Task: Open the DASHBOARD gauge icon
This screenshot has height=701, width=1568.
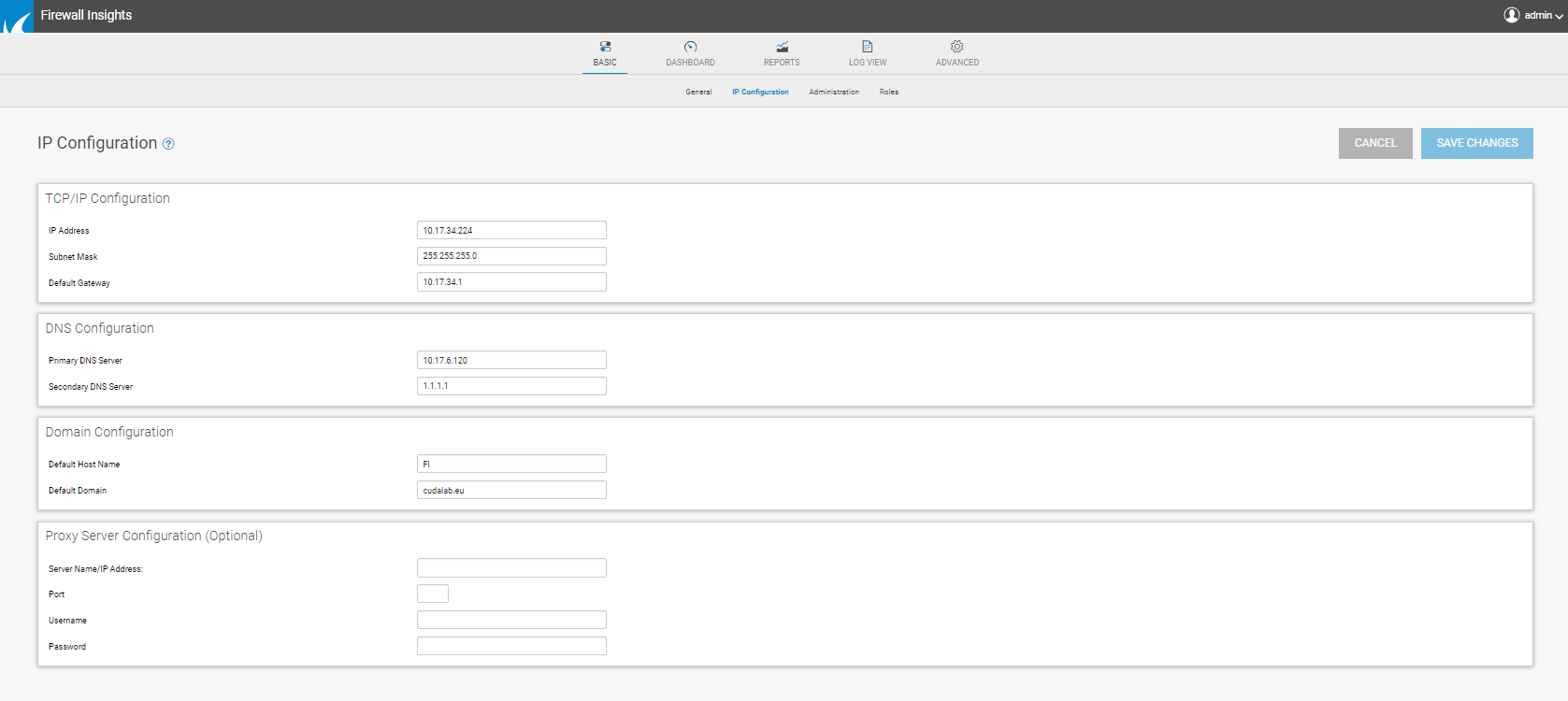Action: tap(690, 47)
